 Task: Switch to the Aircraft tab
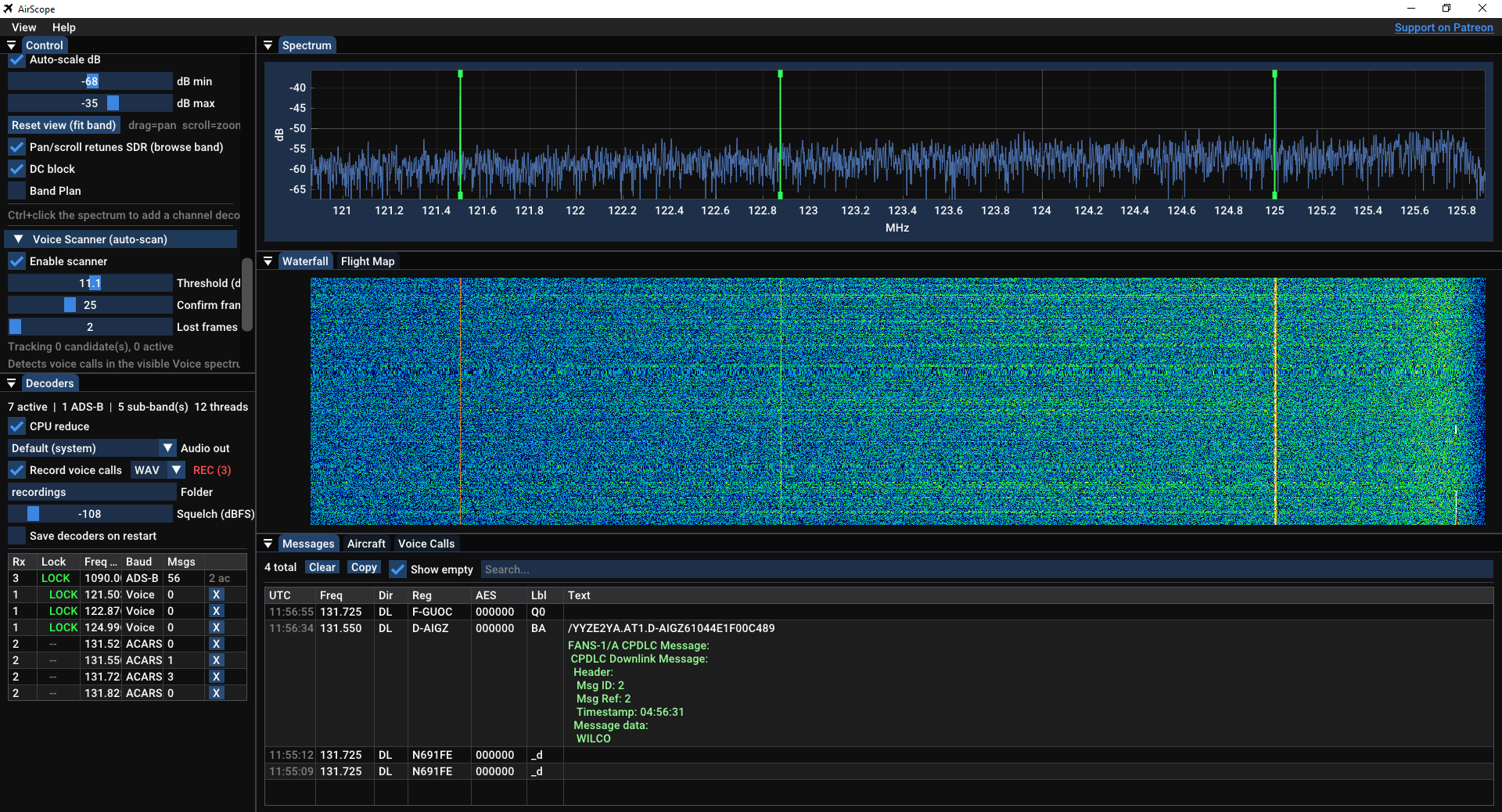coord(366,544)
